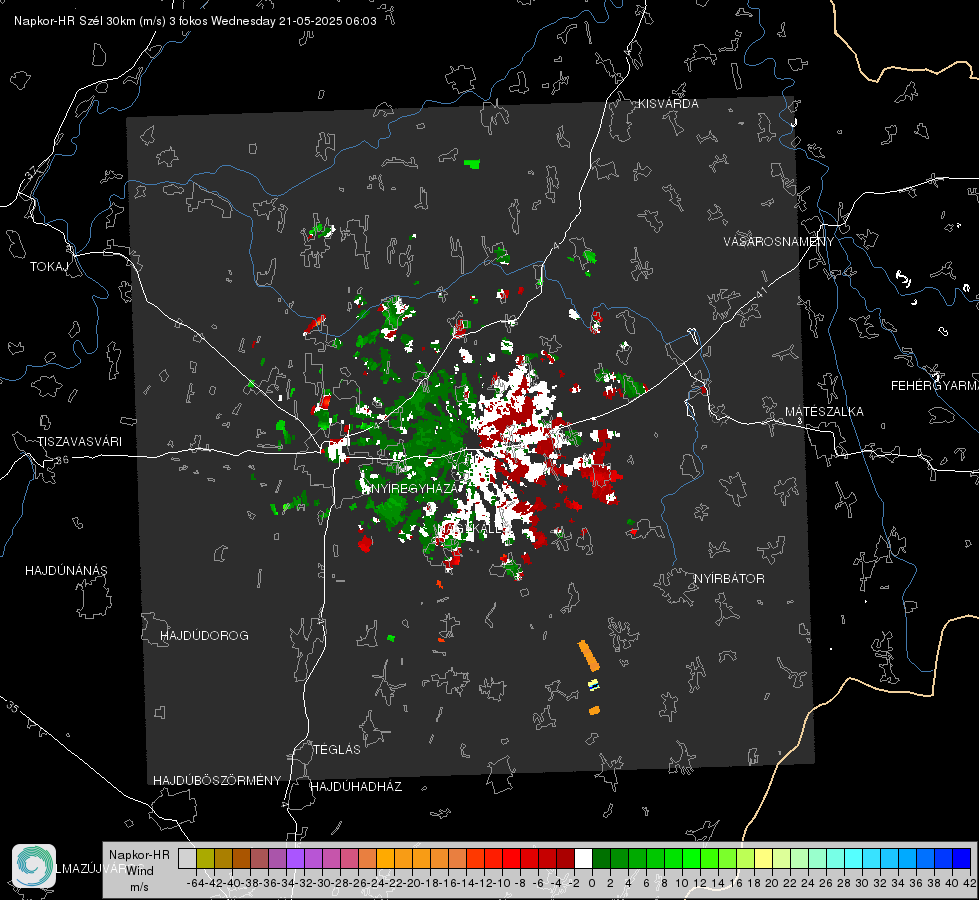Click the radar image title with date 21-05-2025
The width and height of the screenshot is (979, 900).
(195, 21)
